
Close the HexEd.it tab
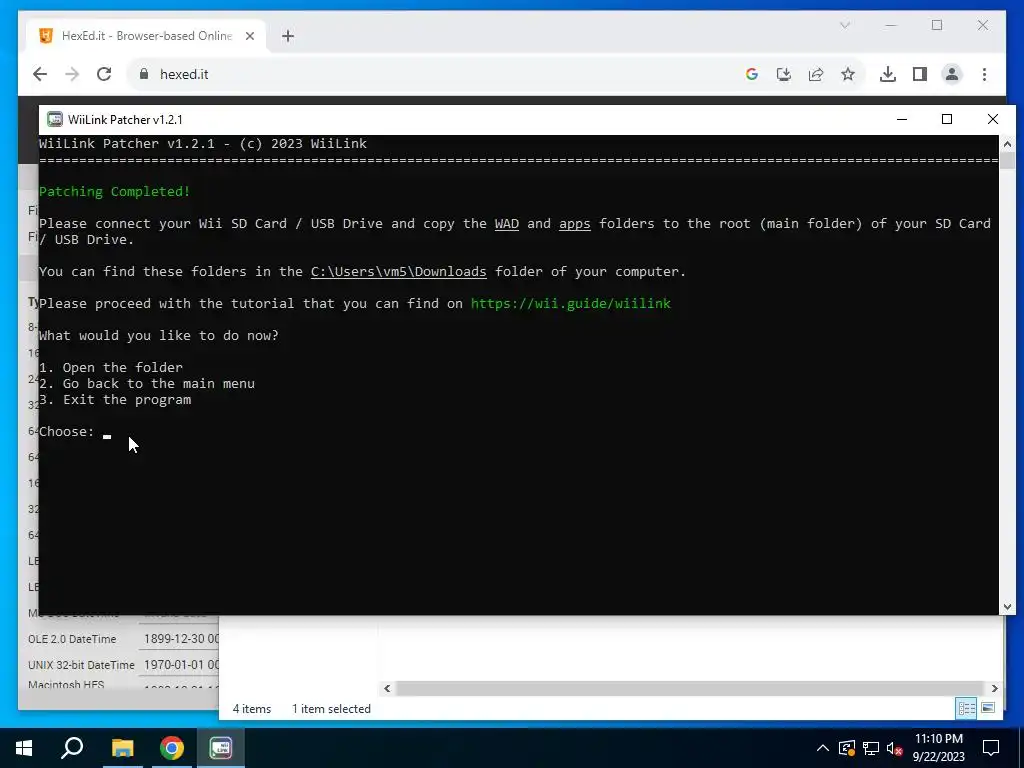tap(249, 36)
